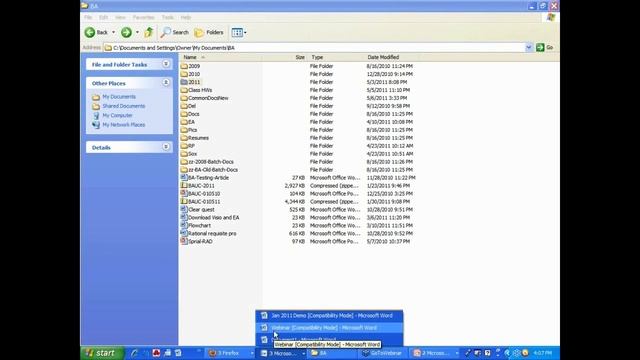Select the Class HWs folder icon
The image size is (640, 360).
[184, 90]
